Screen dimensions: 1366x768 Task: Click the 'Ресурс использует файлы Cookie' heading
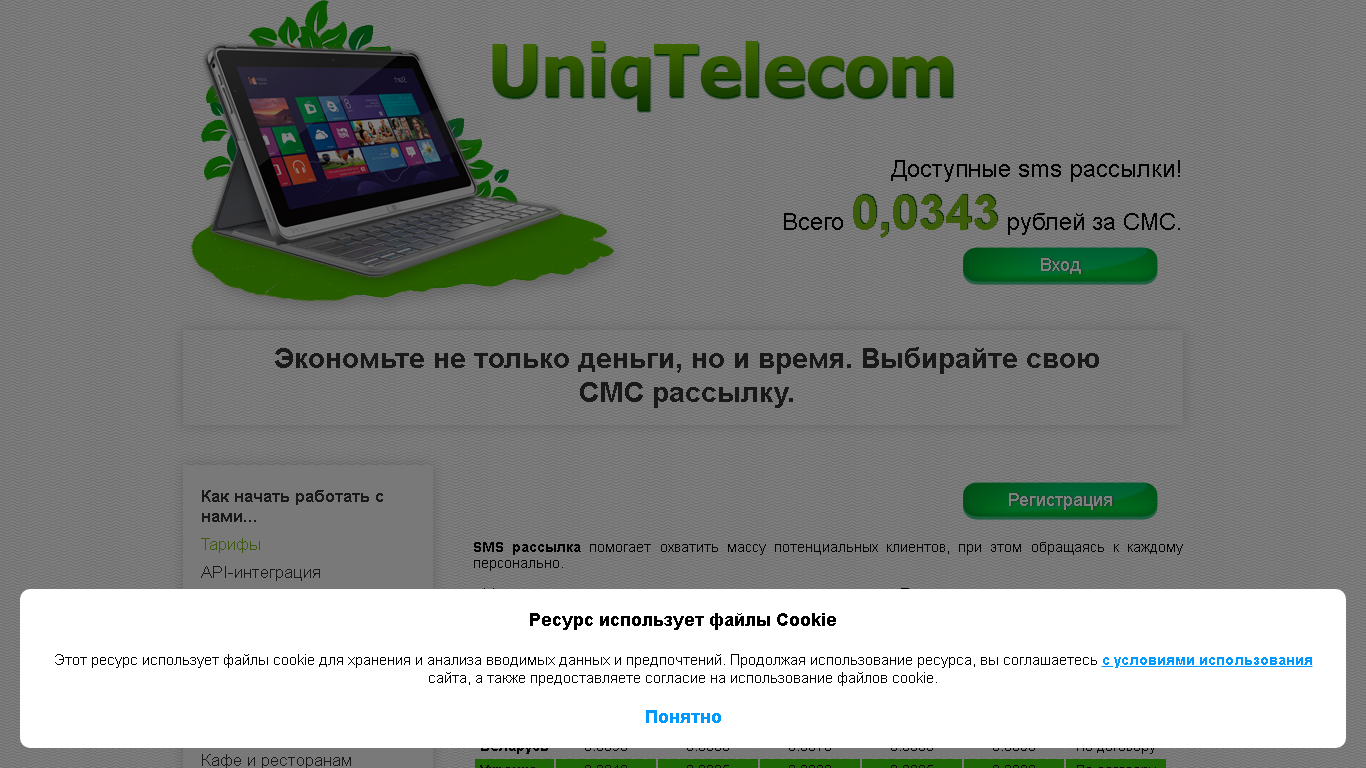pyautogui.click(x=683, y=620)
